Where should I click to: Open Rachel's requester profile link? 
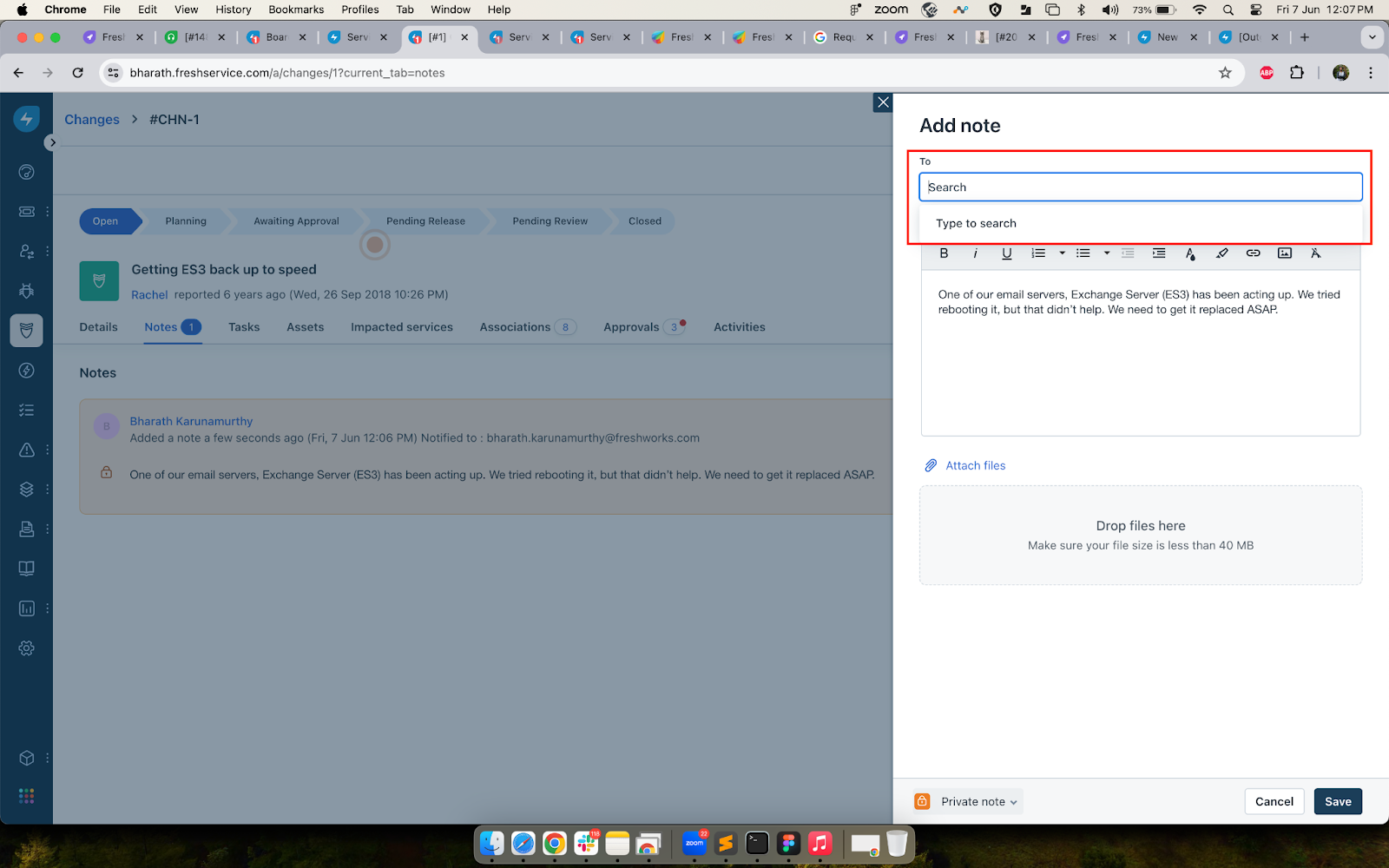[149, 295]
